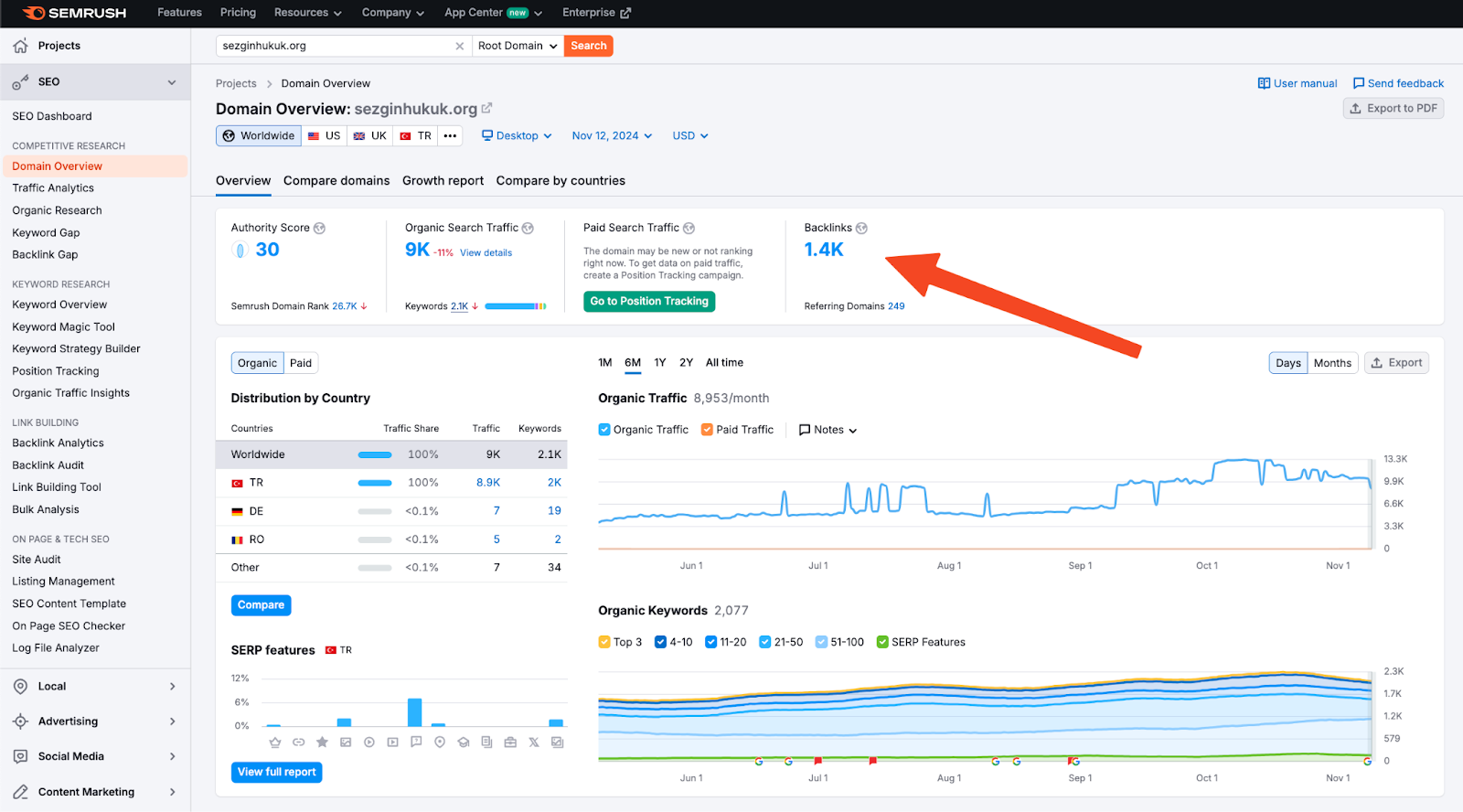Click globe icon beside Organic Search Traffic
1463x812 pixels.
tap(528, 229)
